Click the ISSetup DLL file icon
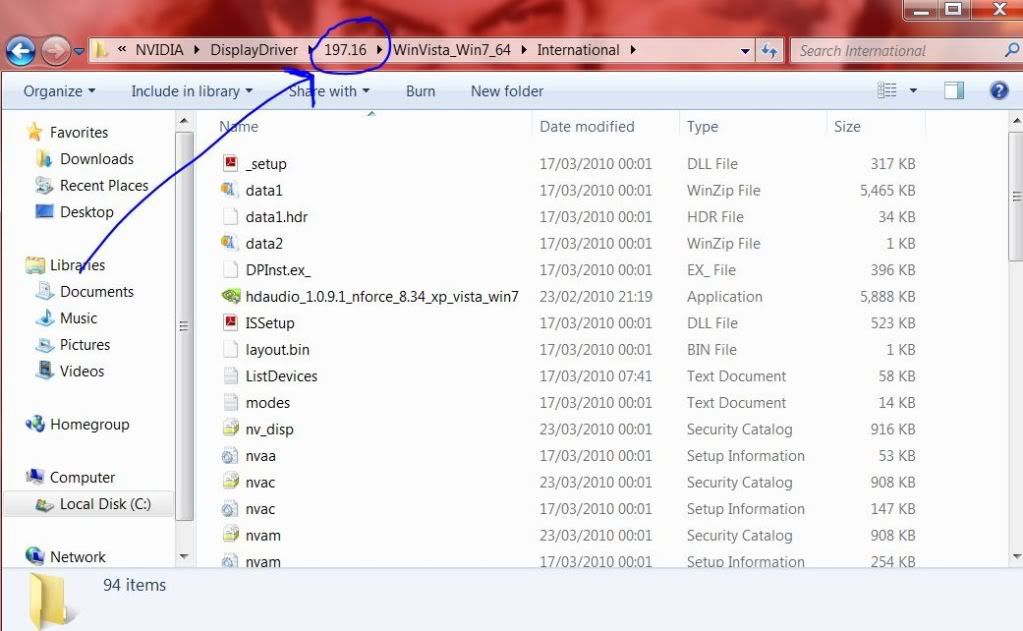This screenshot has width=1023, height=631. 230,322
